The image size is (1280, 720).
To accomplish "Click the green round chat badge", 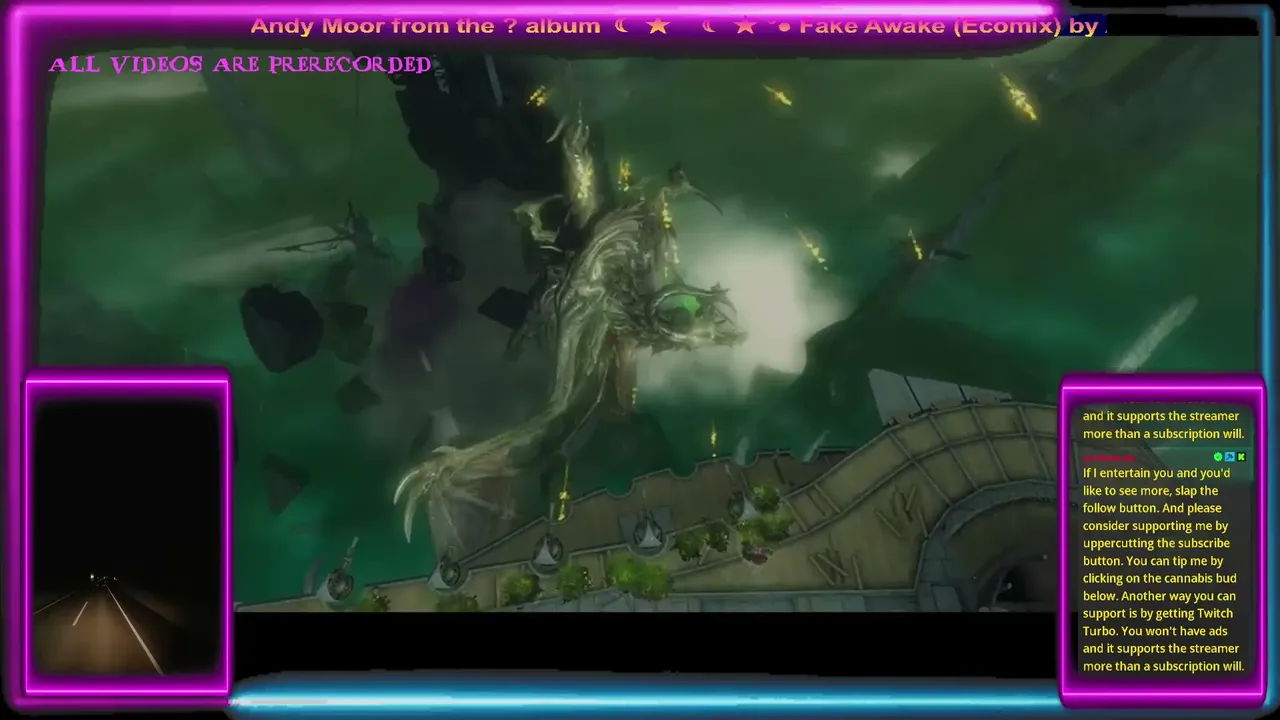I will (1218, 457).
